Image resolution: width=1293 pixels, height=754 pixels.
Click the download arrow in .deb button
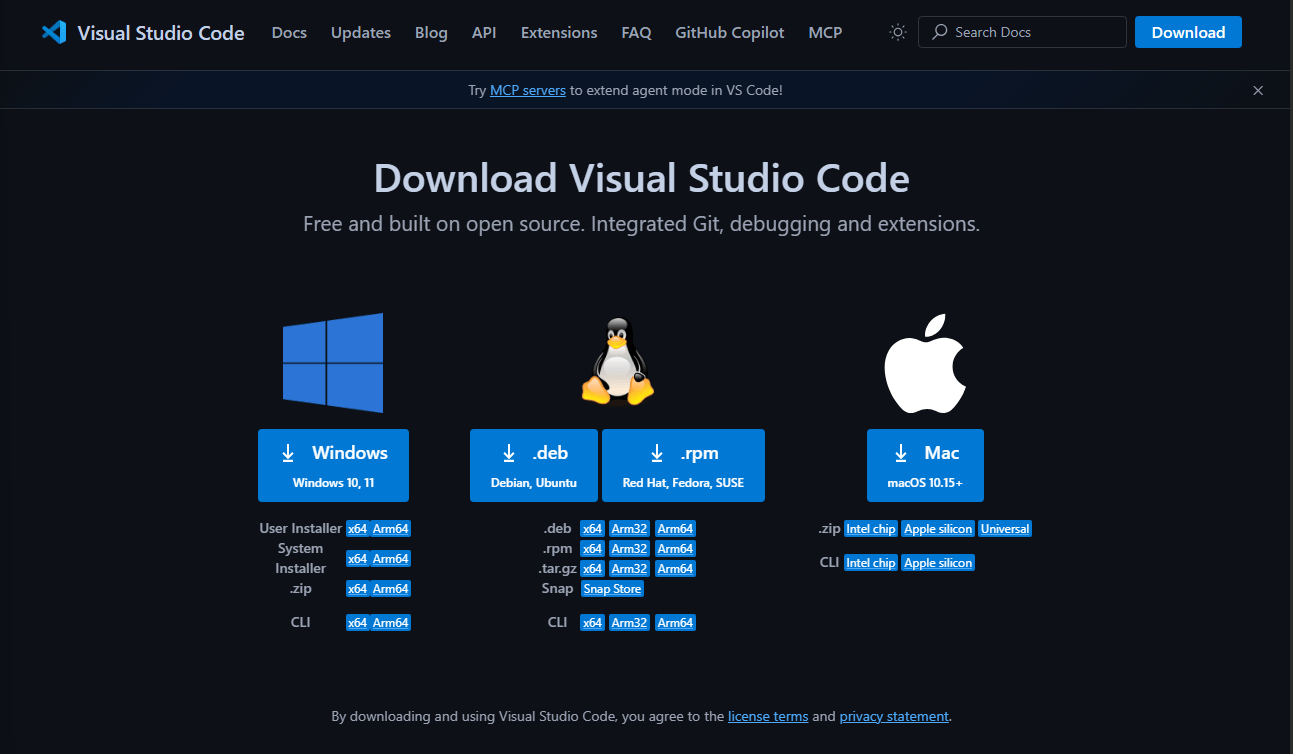click(x=509, y=453)
